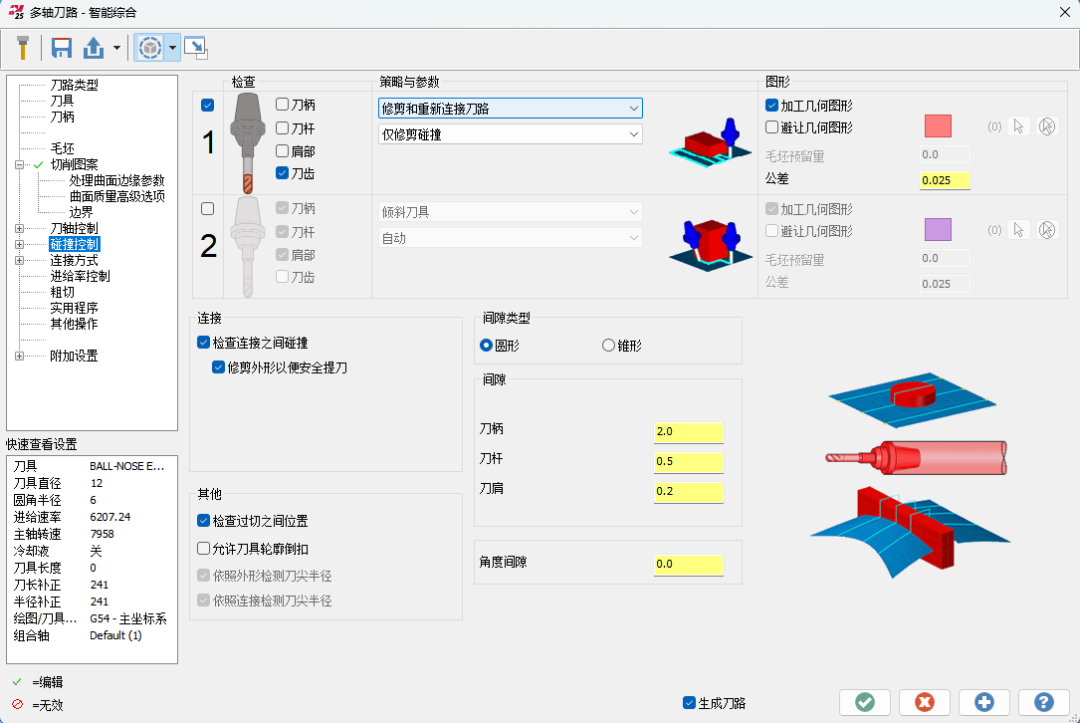Click the 刀柄 clearance field 2.0
The width and height of the screenshot is (1080, 723).
click(x=688, y=432)
